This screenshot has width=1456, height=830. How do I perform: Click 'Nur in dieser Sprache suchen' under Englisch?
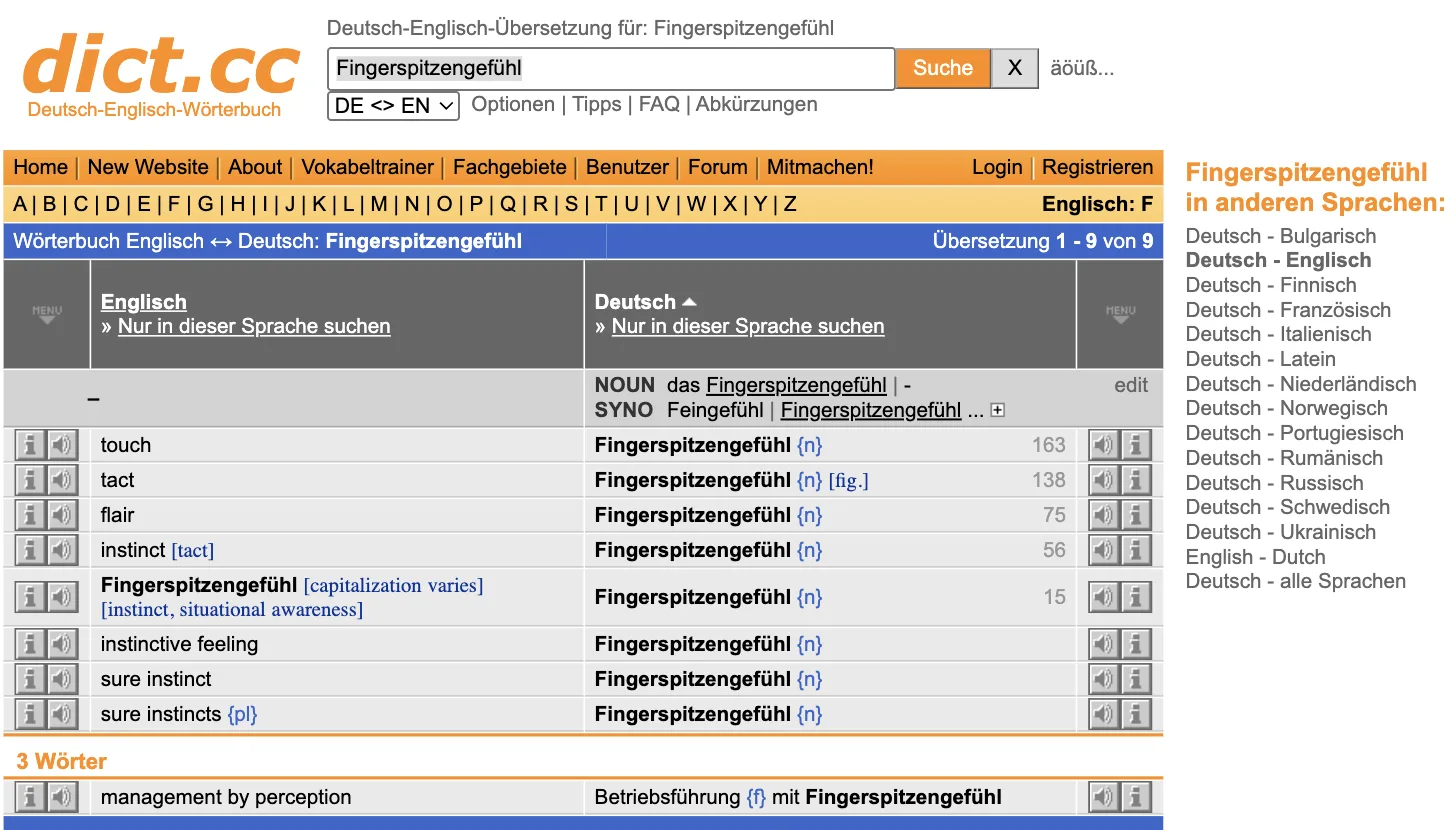click(254, 326)
